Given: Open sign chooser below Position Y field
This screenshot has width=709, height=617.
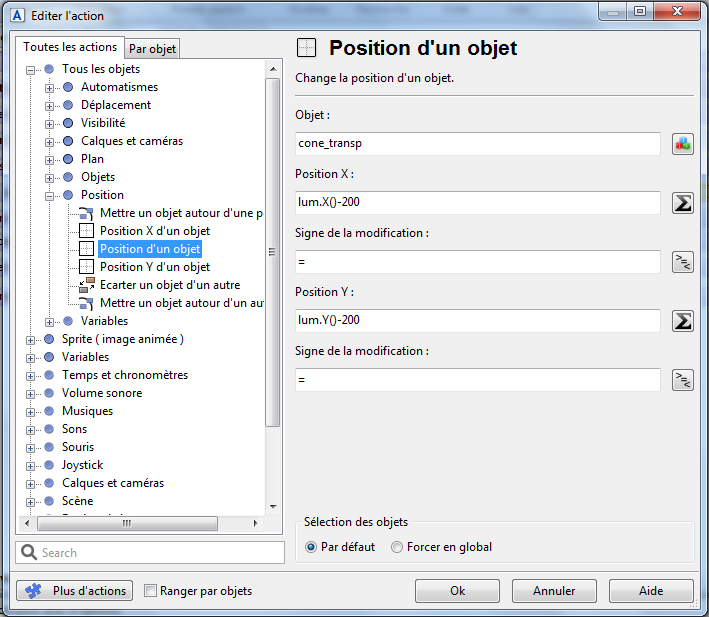Looking at the screenshot, I should 682,380.
